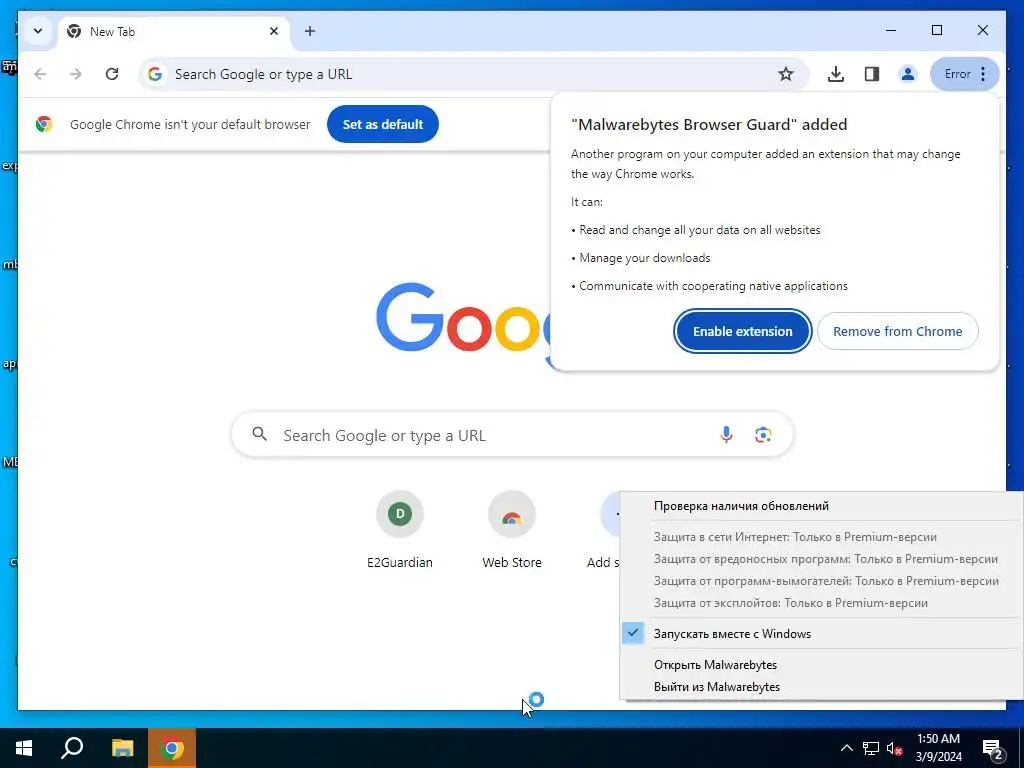Viewport: 1024px width, 768px height.
Task: Click the network tray icon
Action: point(871,748)
